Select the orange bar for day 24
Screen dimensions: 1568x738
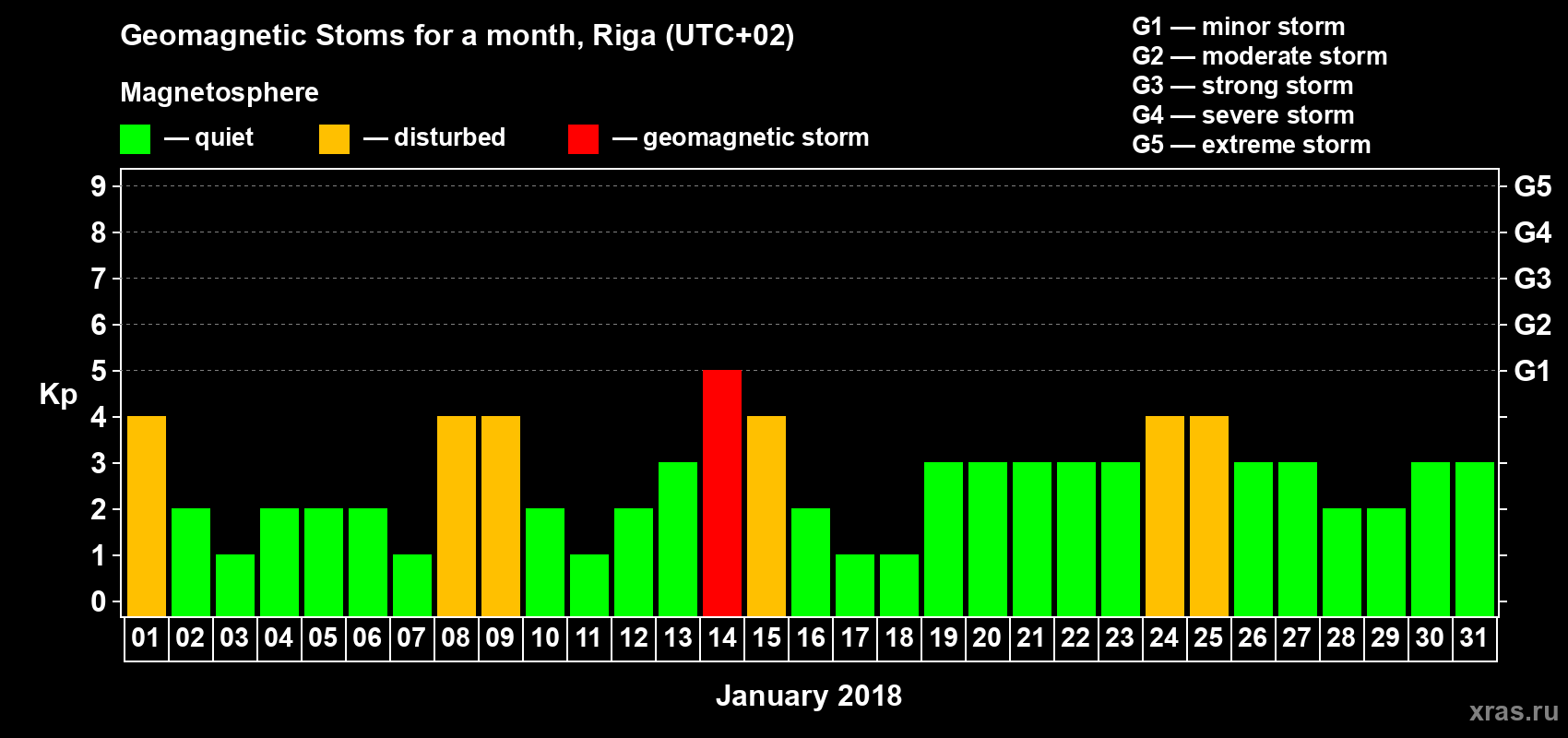[x=1165, y=516]
